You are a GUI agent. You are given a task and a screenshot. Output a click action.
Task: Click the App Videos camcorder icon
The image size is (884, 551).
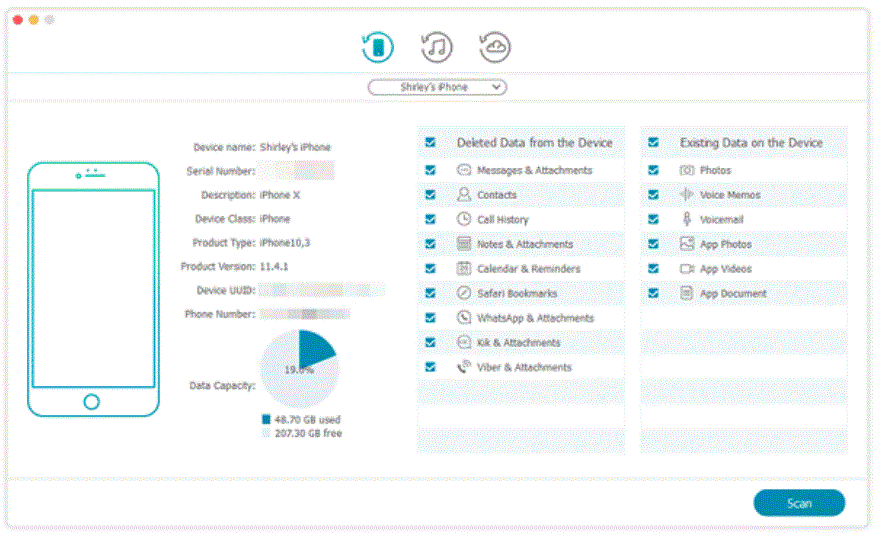(686, 268)
